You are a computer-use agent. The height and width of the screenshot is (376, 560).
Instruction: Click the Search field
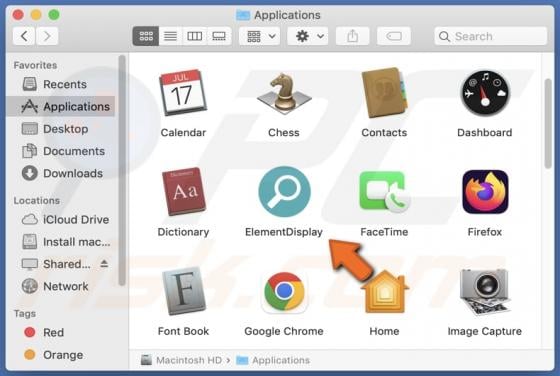[x=490, y=36]
